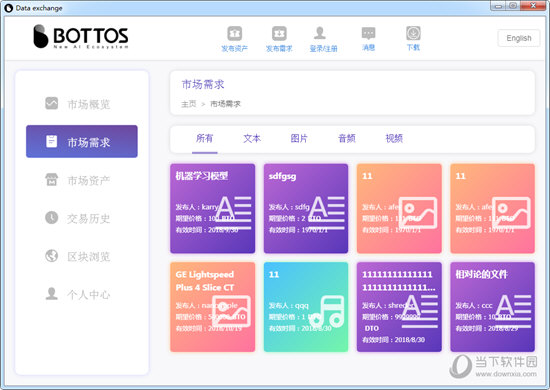Open the 市场概览 sidebar label

[x=89, y=104]
